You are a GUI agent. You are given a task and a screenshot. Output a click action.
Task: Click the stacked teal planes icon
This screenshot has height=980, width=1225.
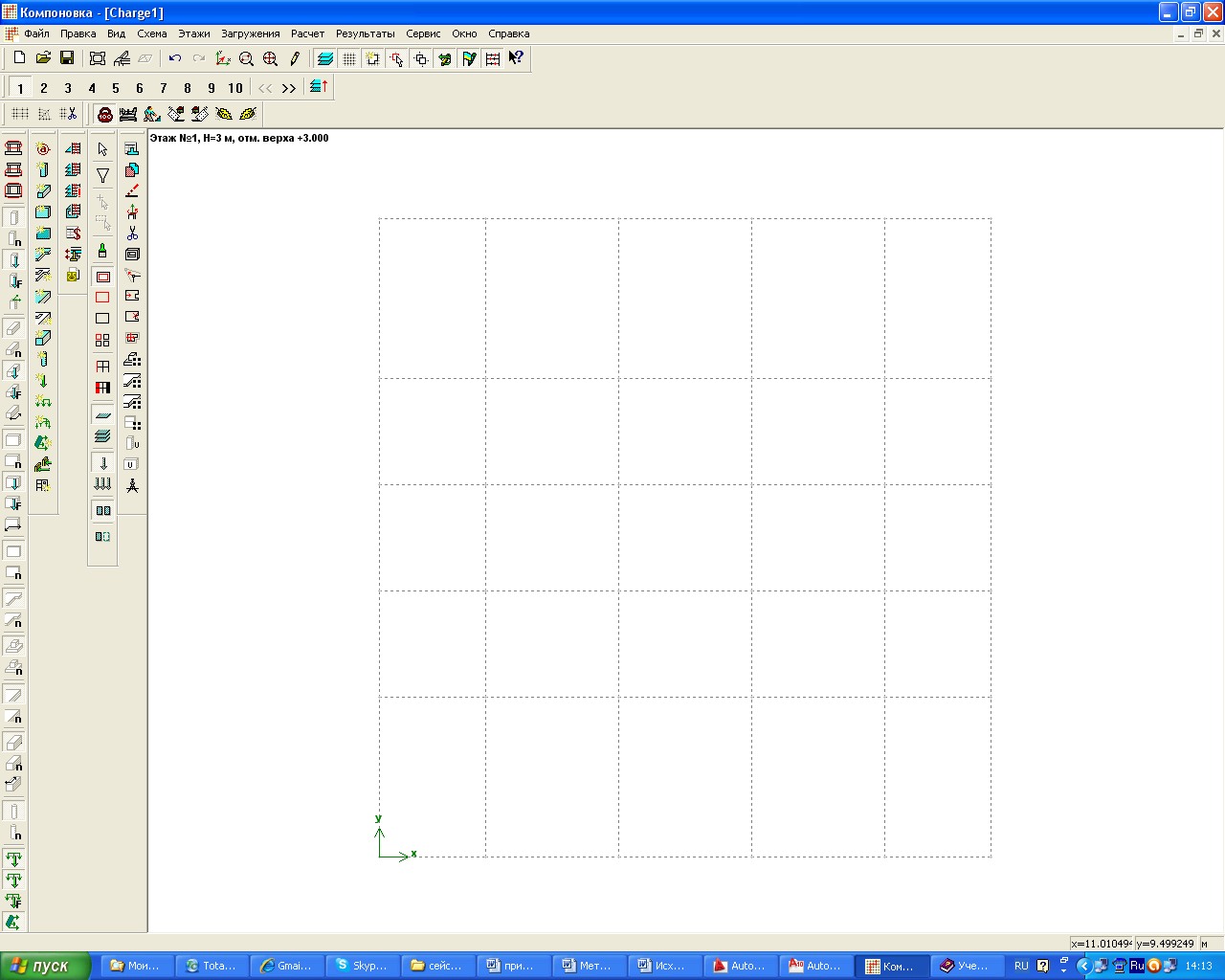click(x=102, y=436)
